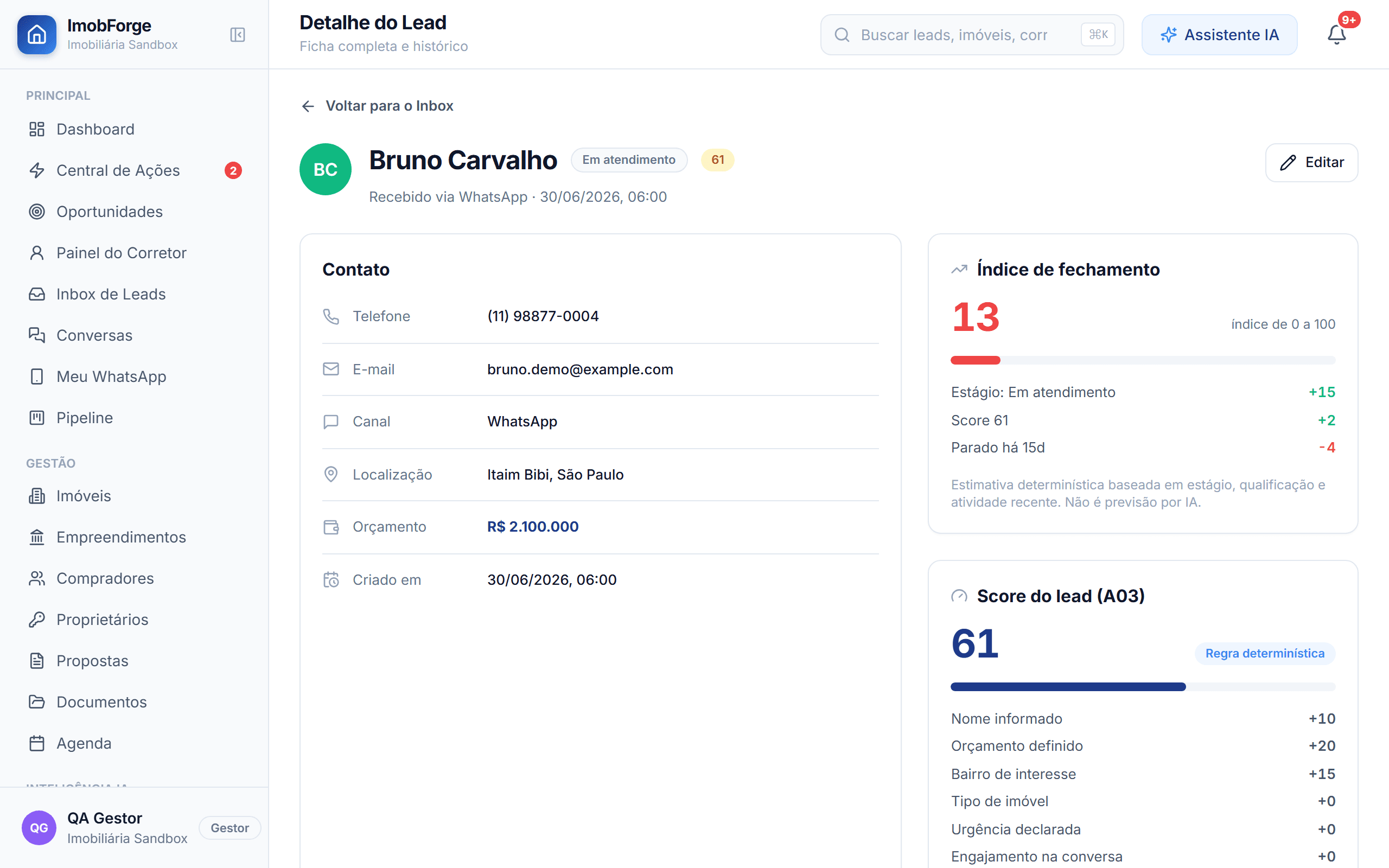
Task: Open Propostas in the sidebar
Action: (135, 661)
